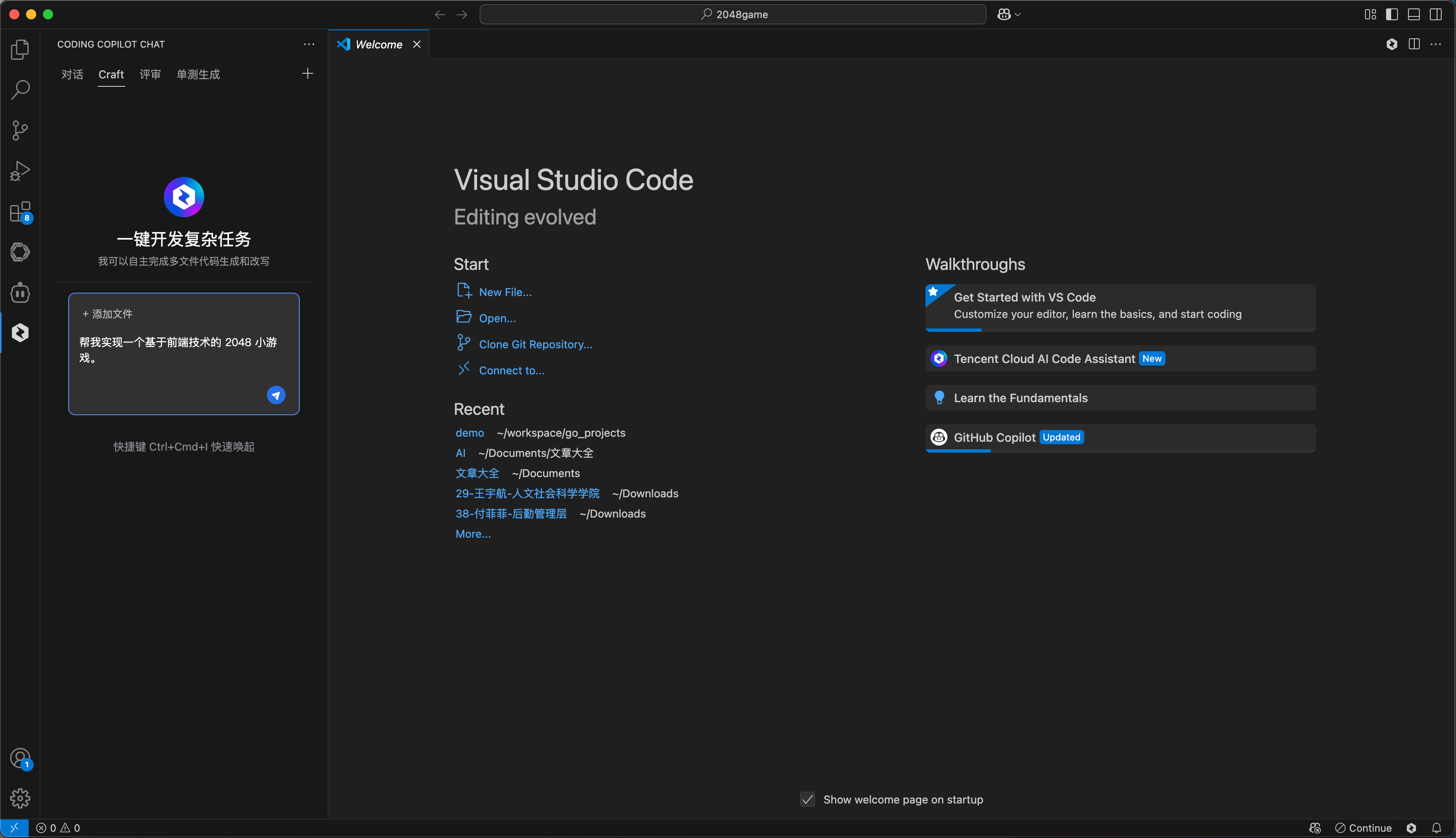
Task: Click the notifications bell in status bar
Action: tap(1437, 828)
